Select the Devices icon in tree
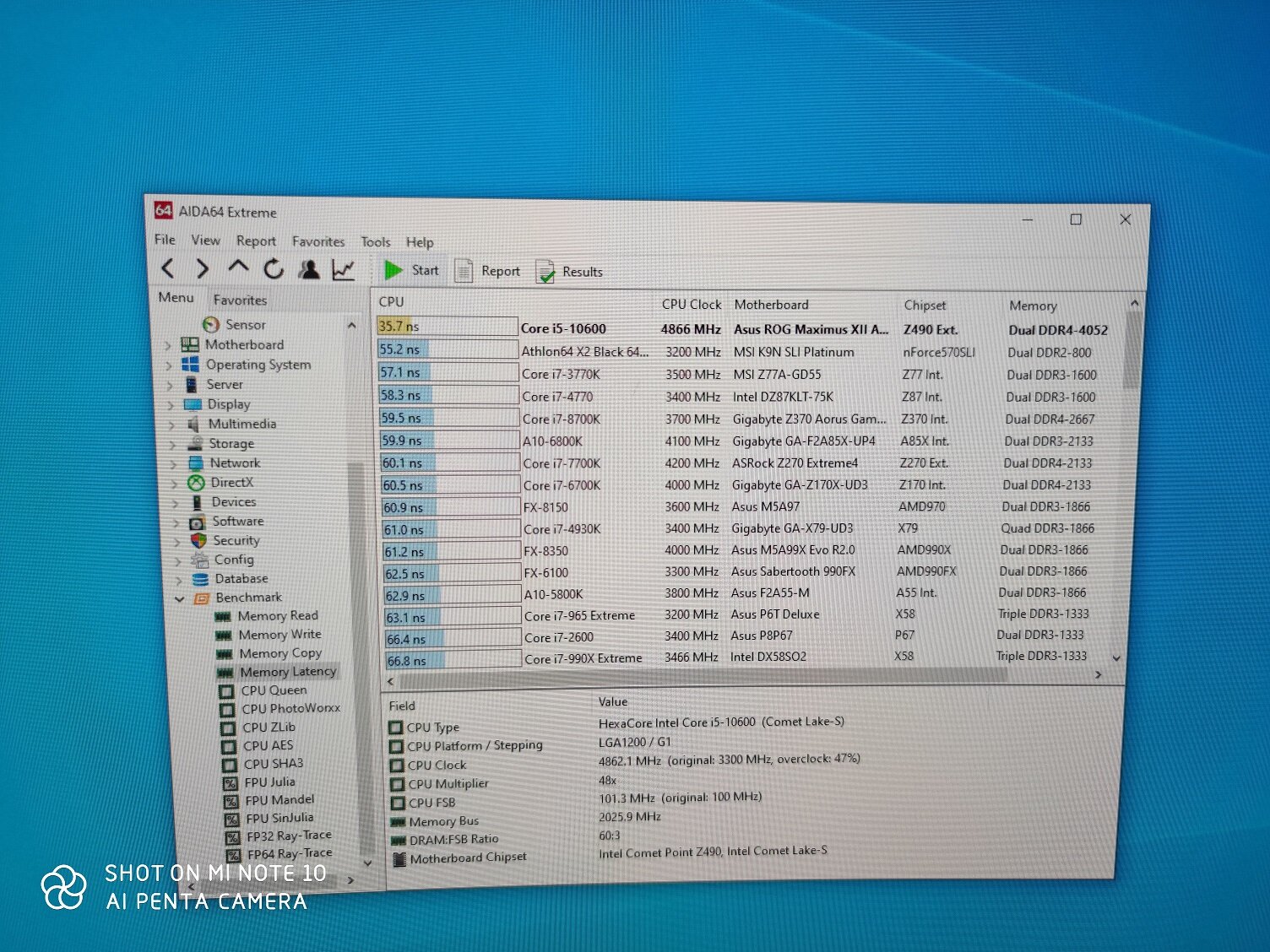This screenshot has width=1270, height=952. 197,502
